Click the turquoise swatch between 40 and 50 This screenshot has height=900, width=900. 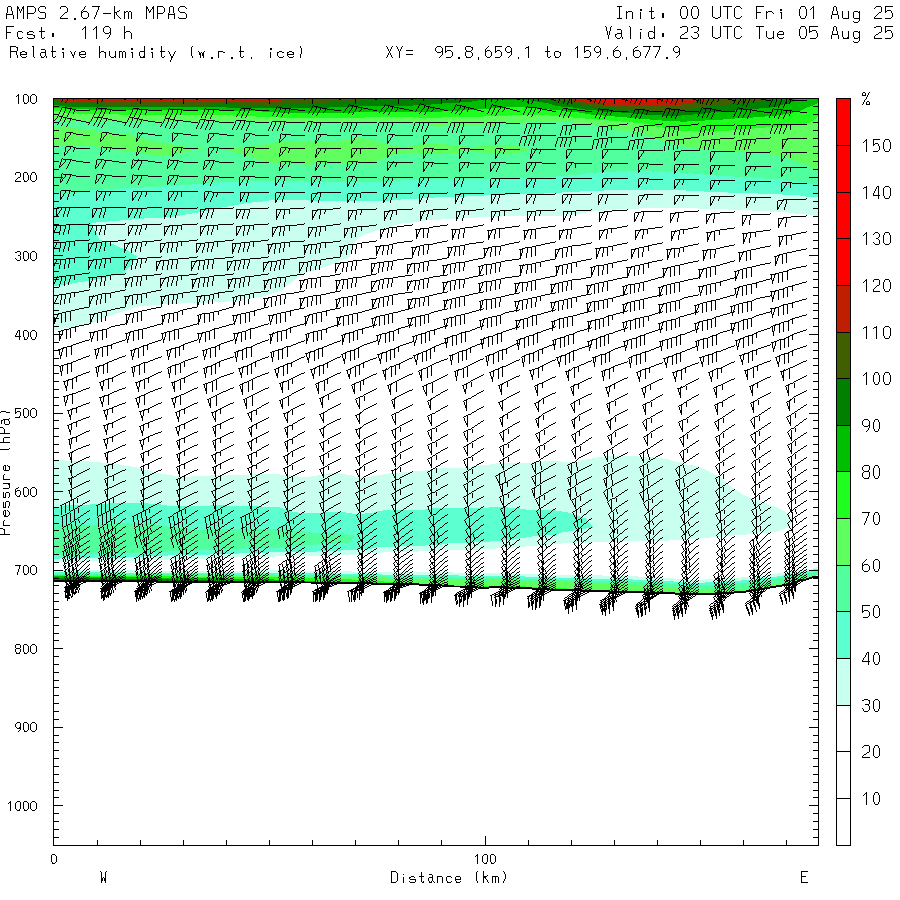[843, 635]
